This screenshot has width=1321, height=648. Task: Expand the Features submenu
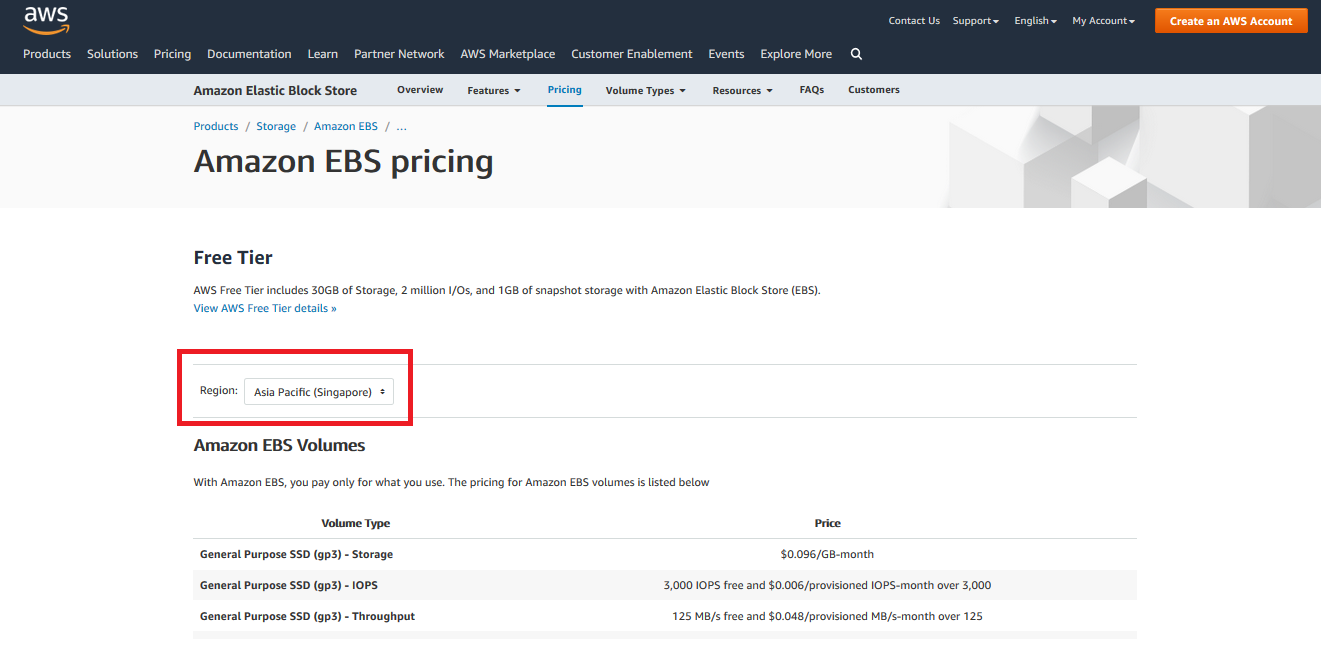(x=494, y=90)
